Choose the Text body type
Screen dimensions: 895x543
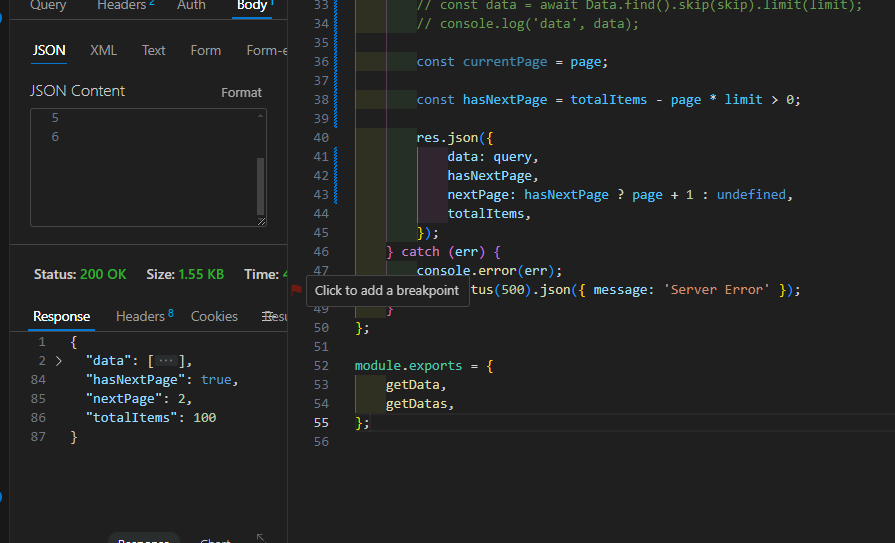click(154, 50)
